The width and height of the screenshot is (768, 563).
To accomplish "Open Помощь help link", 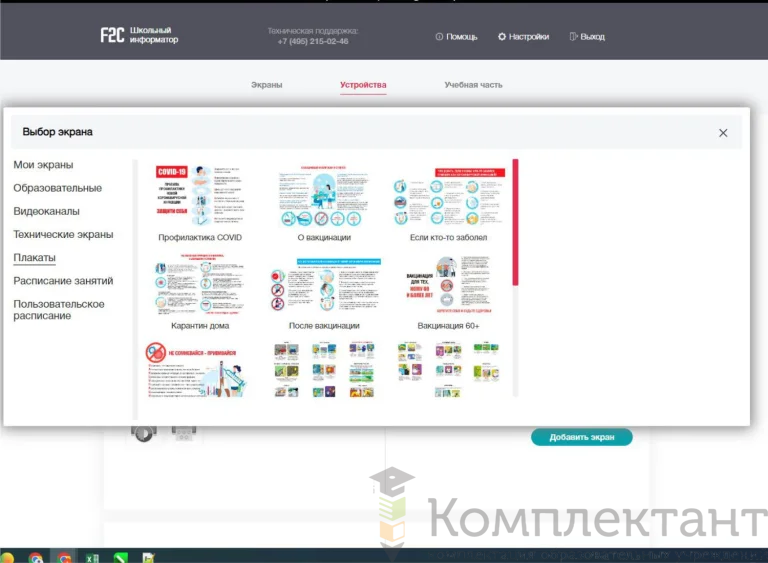I will (x=456, y=37).
